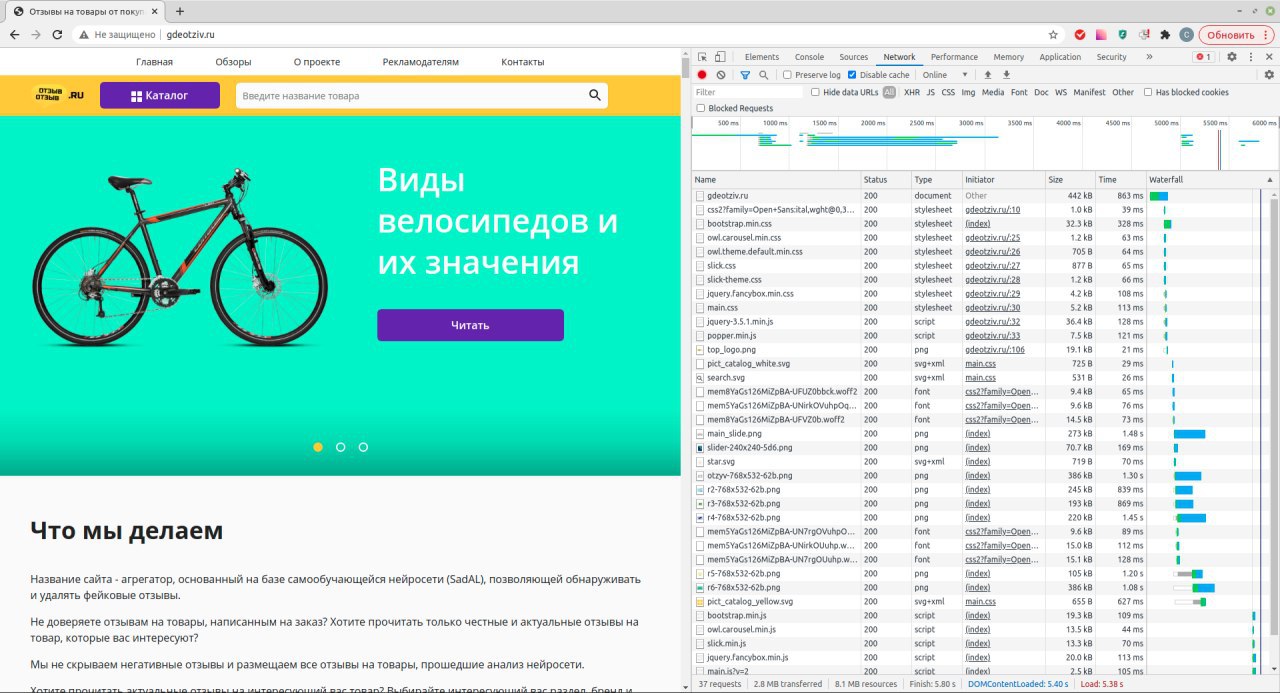Sort by Waterfall column arrow
This screenshot has height=693, width=1280.
point(1270,179)
